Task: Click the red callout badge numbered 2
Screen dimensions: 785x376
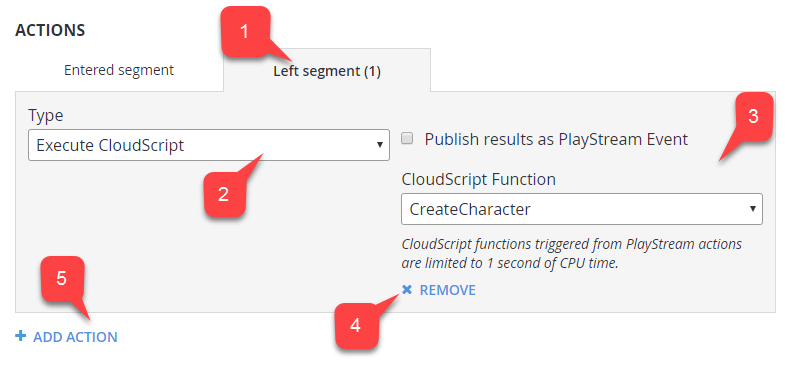Action: tap(223, 194)
